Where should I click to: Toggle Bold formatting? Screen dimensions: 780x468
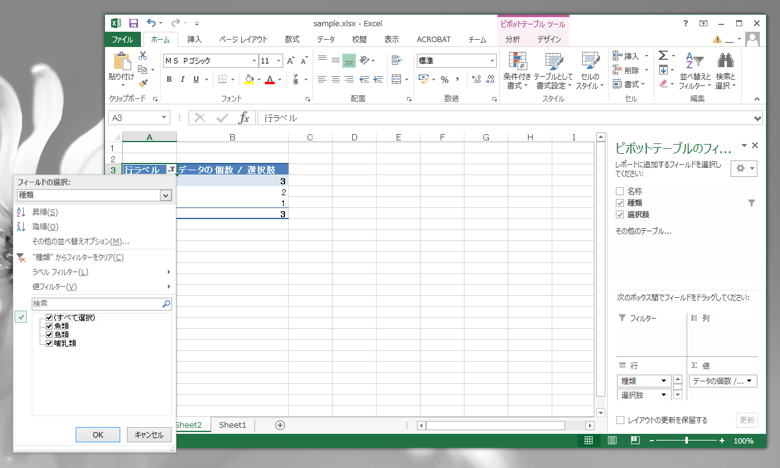pyautogui.click(x=169, y=79)
